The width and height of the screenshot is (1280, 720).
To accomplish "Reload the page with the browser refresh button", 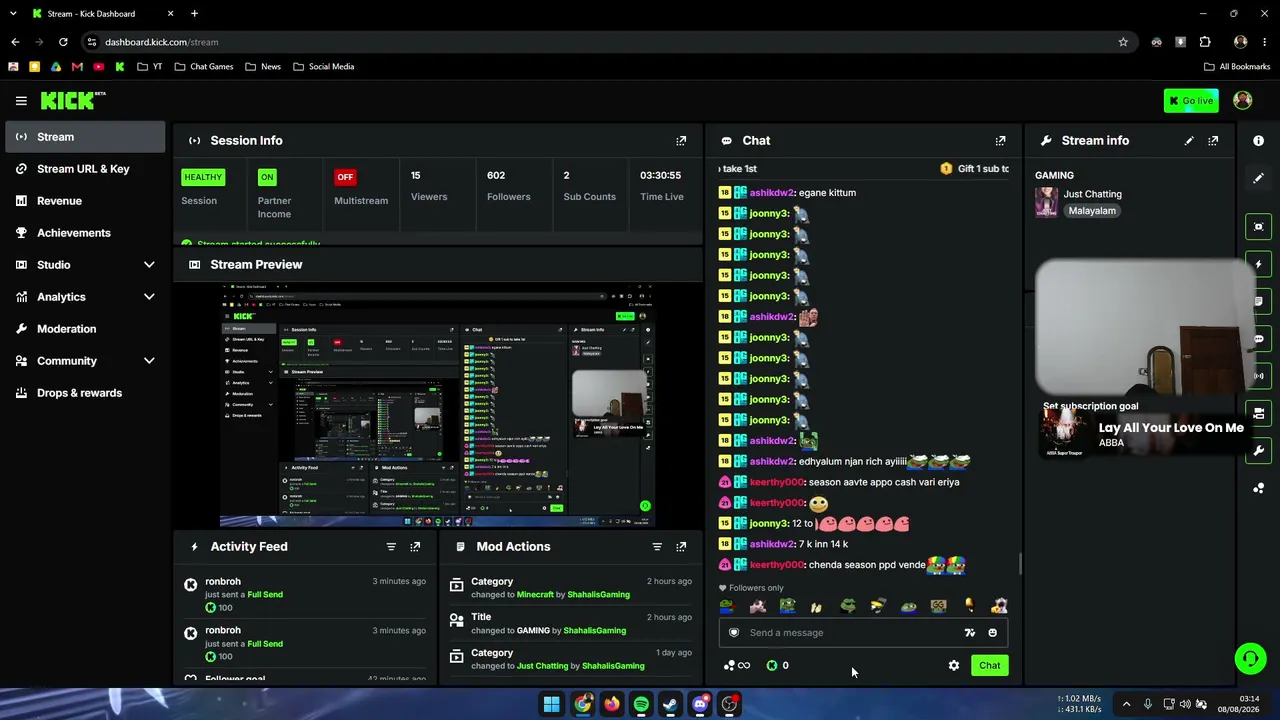I will point(63,42).
